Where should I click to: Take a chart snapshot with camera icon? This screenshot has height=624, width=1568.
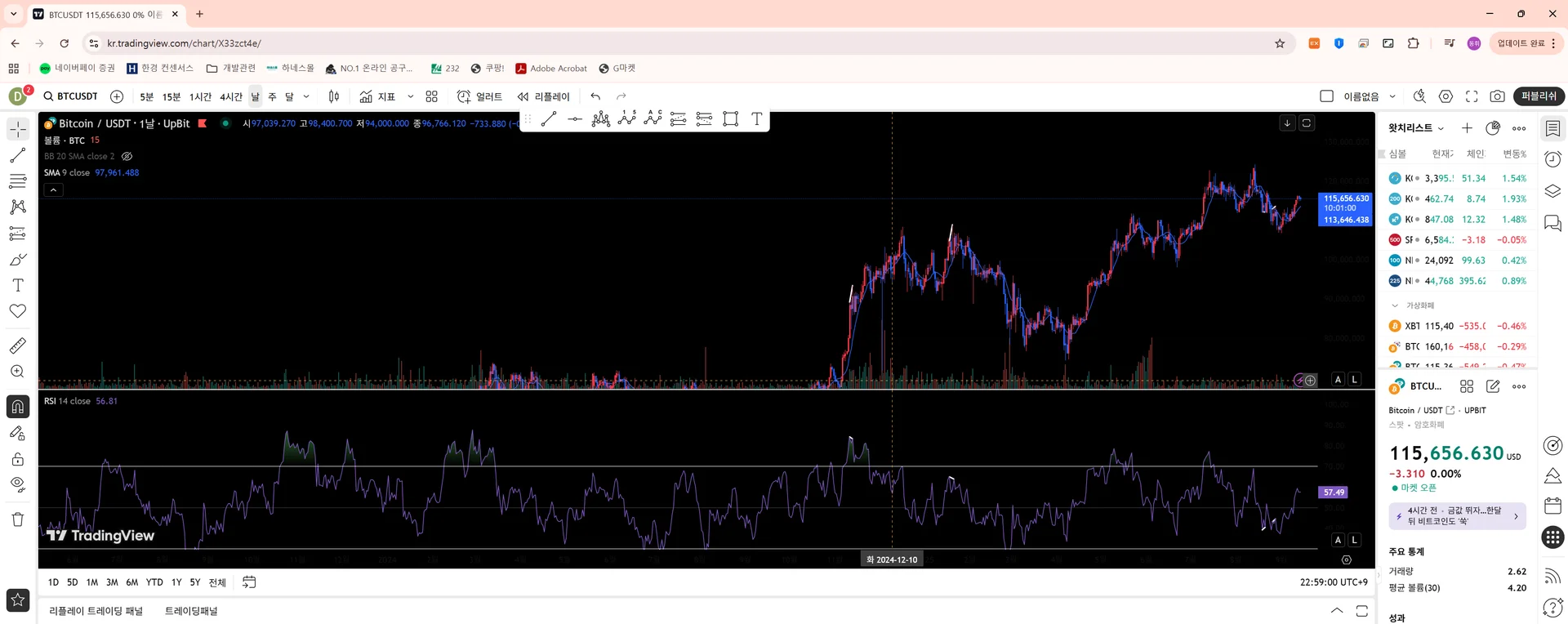(1497, 96)
